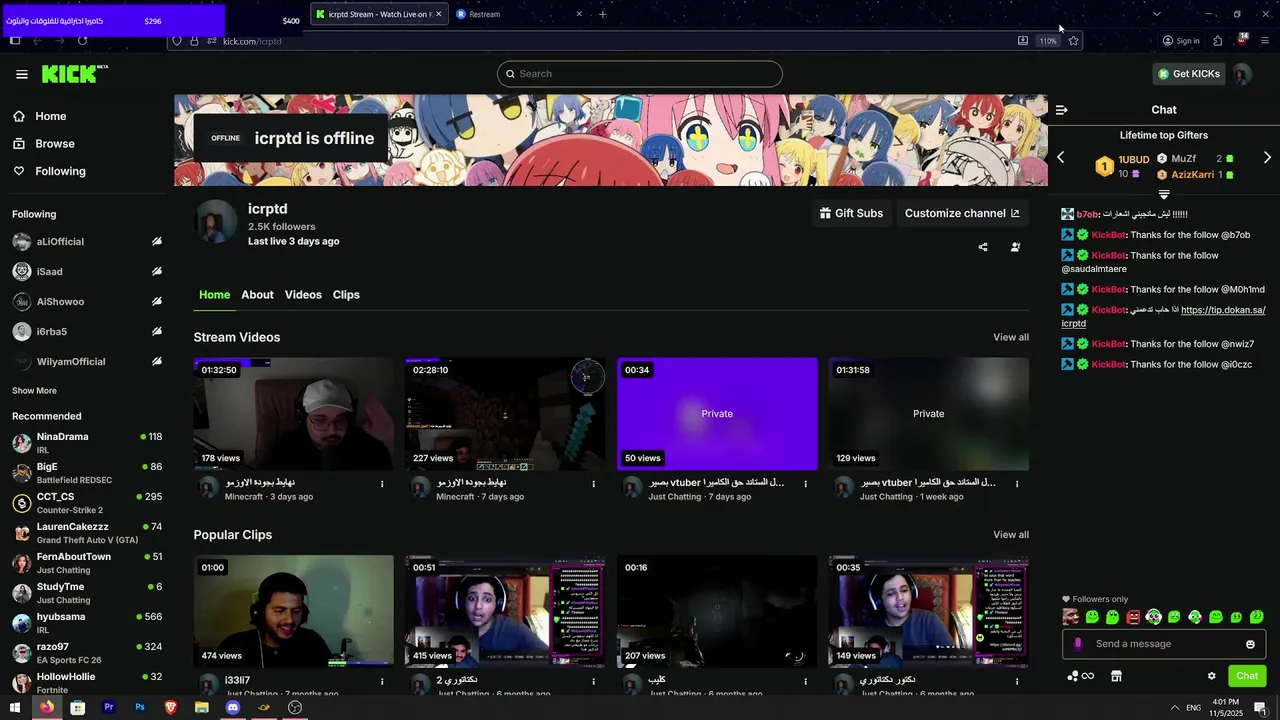Collapse the top gifters section
This screenshot has width=1280, height=720.
click(1164, 194)
